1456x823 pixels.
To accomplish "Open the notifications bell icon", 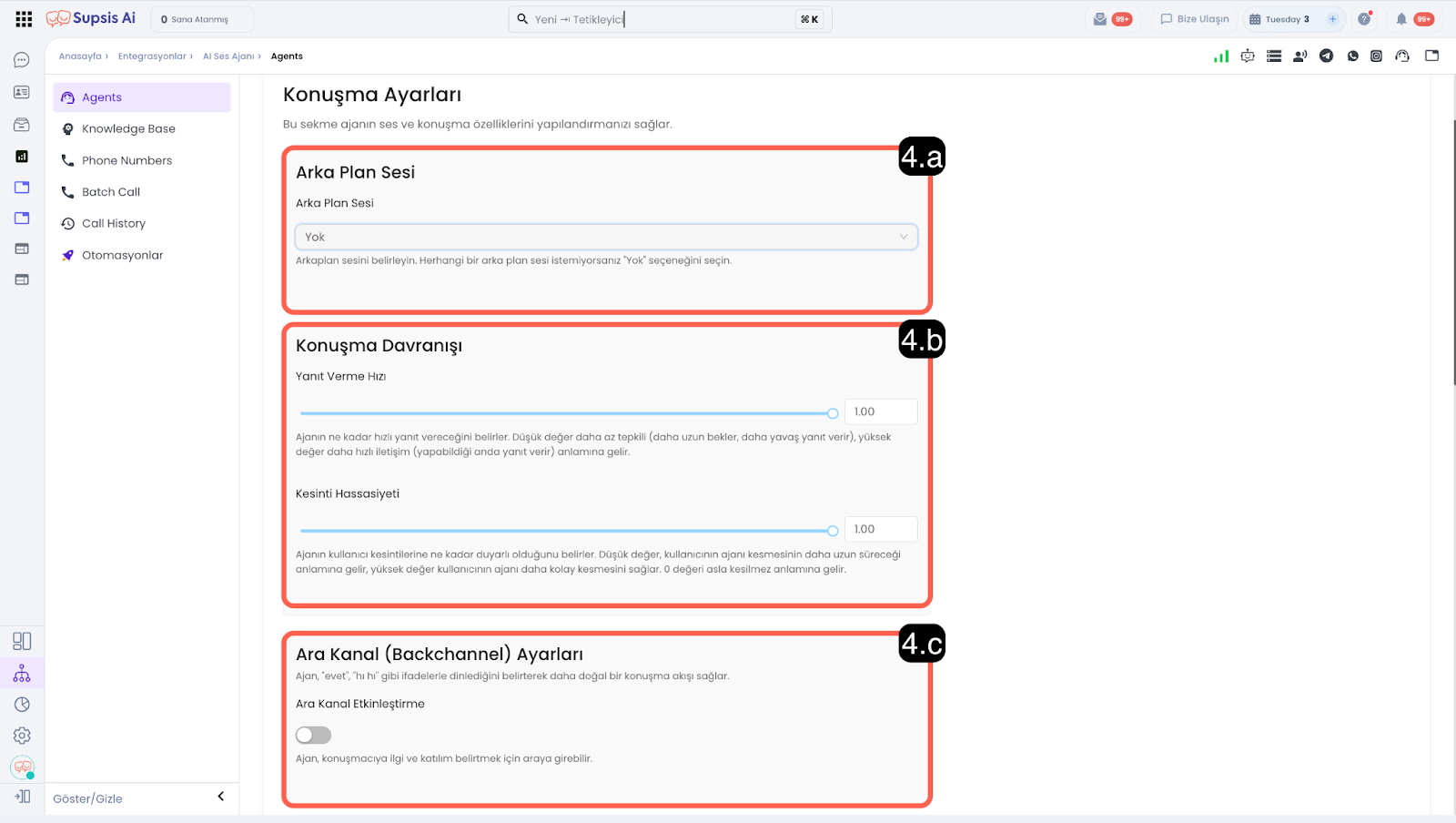I will tap(1401, 19).
